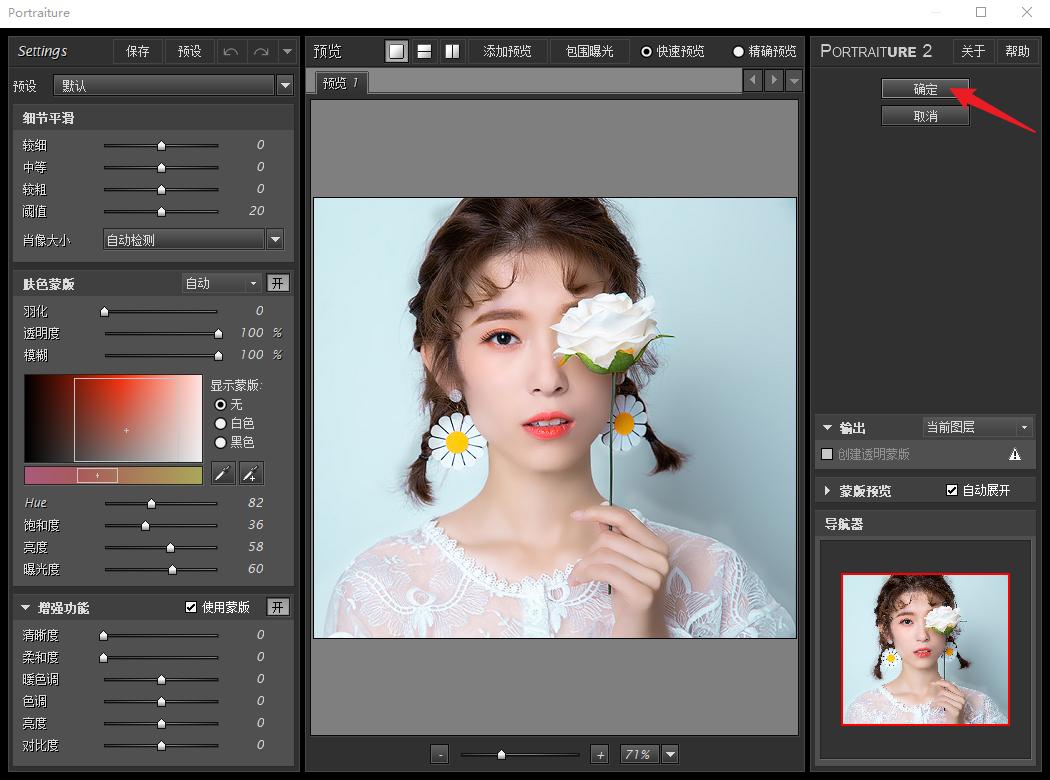1050x780 pixels.
Task: Pick skin color with eyedropper tool
Action: click(x=223, y=474)
